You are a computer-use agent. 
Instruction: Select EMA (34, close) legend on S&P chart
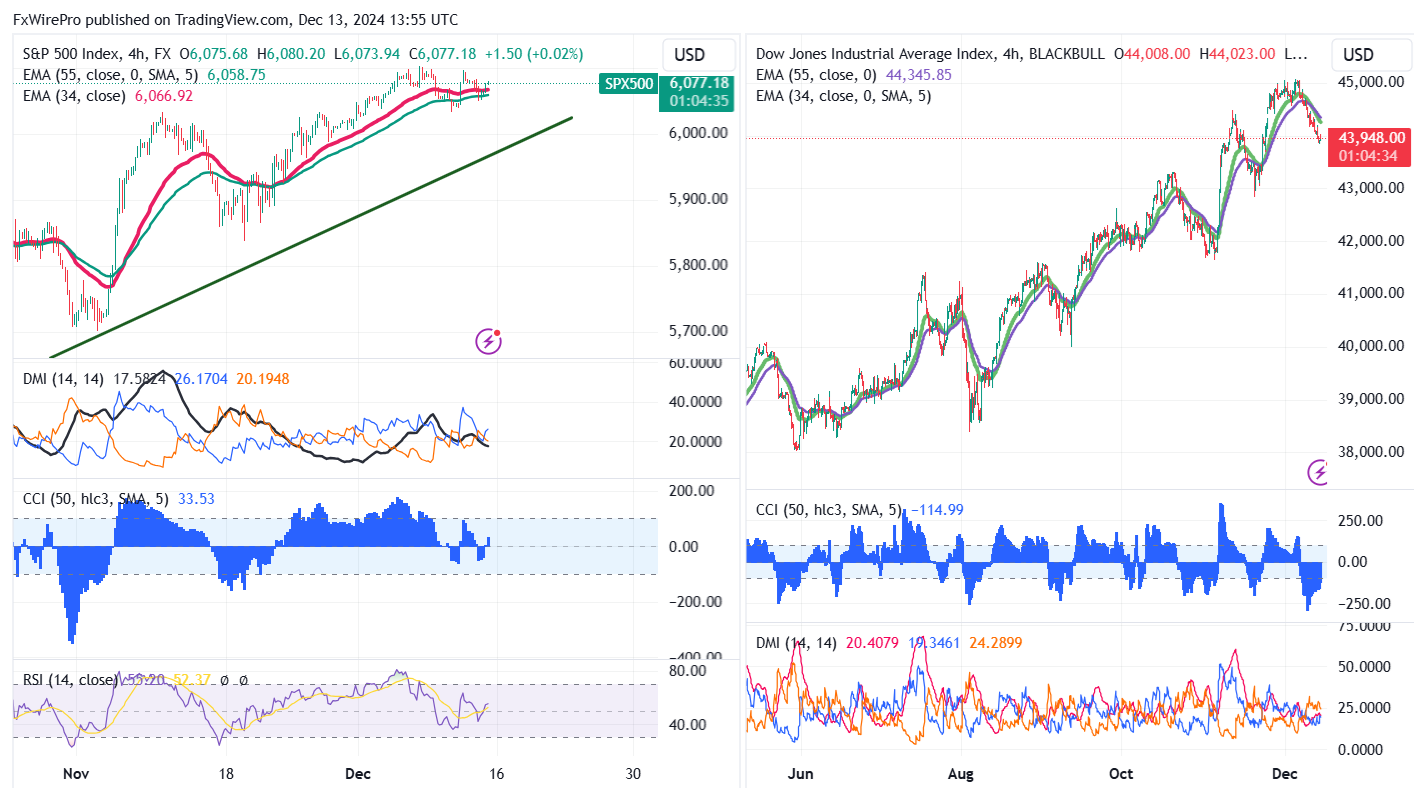tap(75, 96)
